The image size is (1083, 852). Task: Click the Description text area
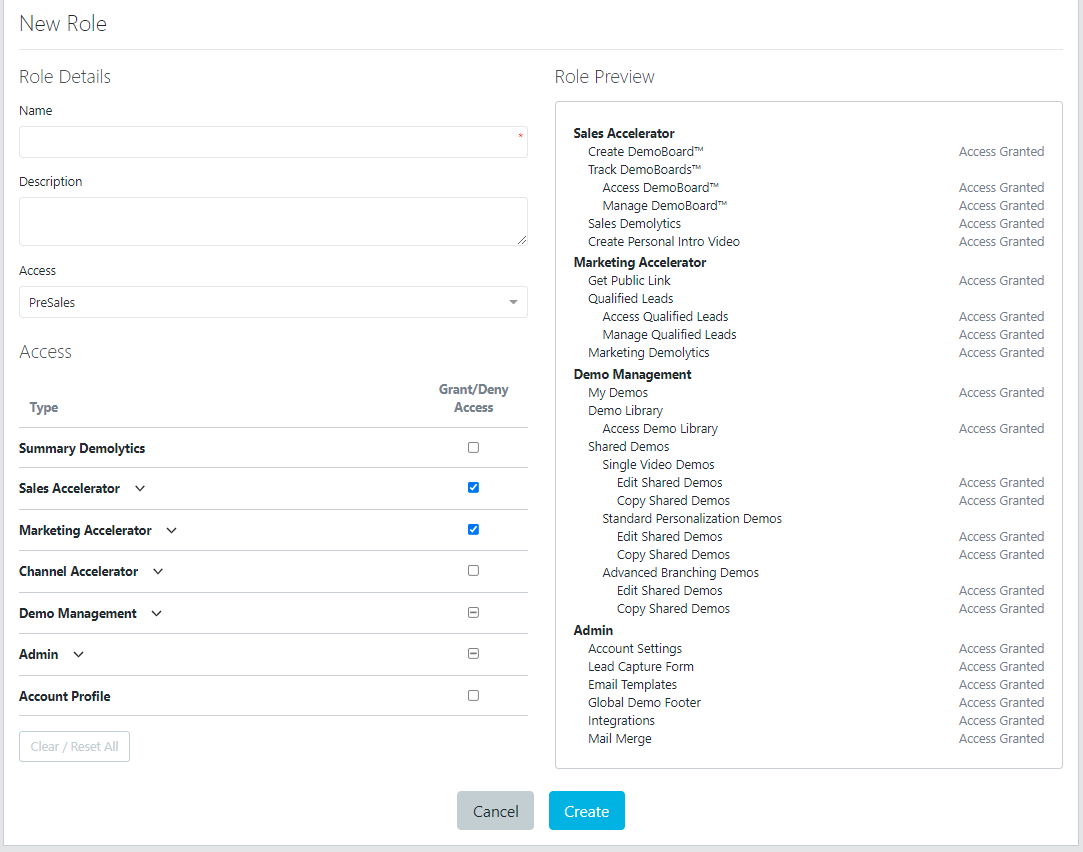click(x=274, y=222)
